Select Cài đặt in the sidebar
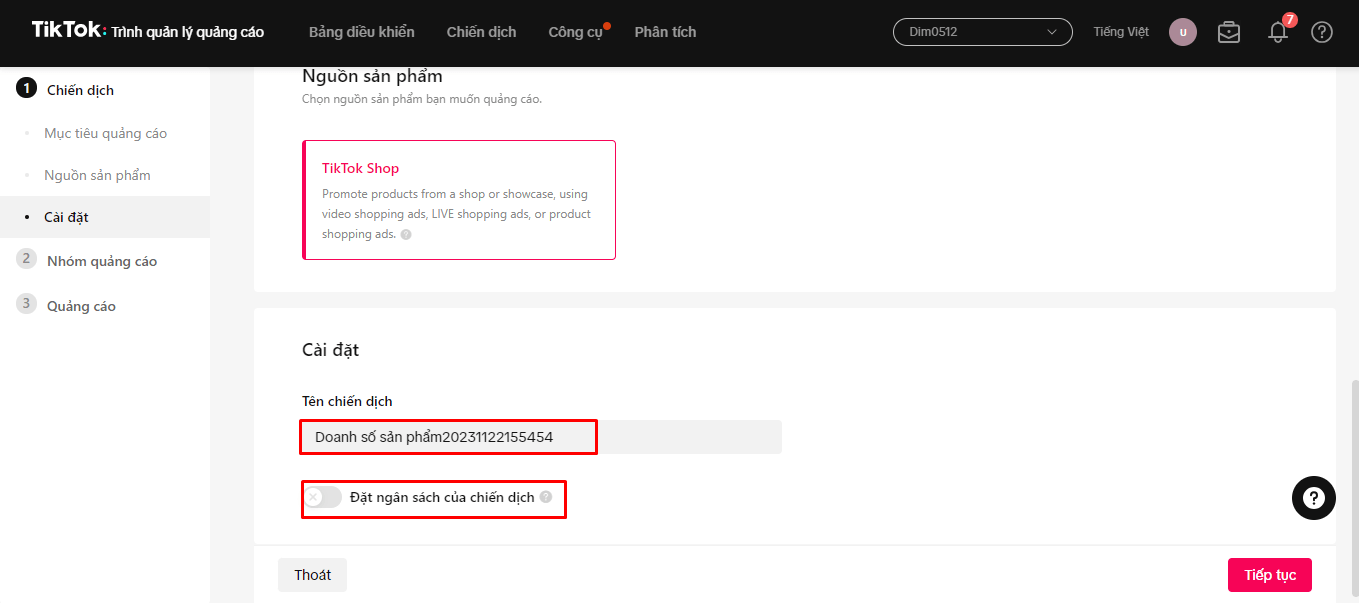Viewport: 1359px width, 603px height. 105,217
